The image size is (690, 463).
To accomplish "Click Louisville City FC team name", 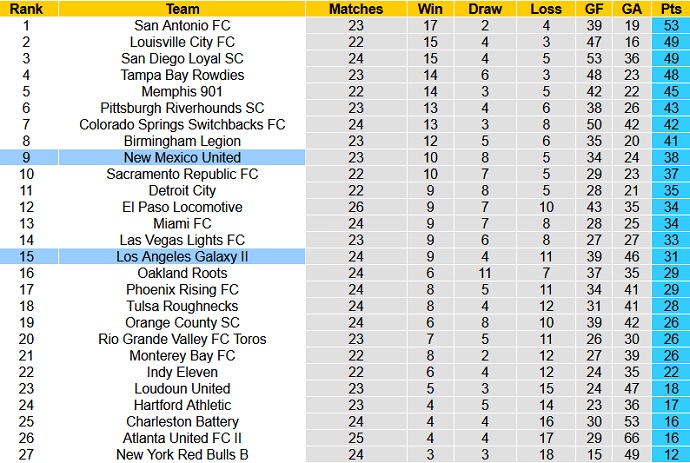I will [182, 42].
